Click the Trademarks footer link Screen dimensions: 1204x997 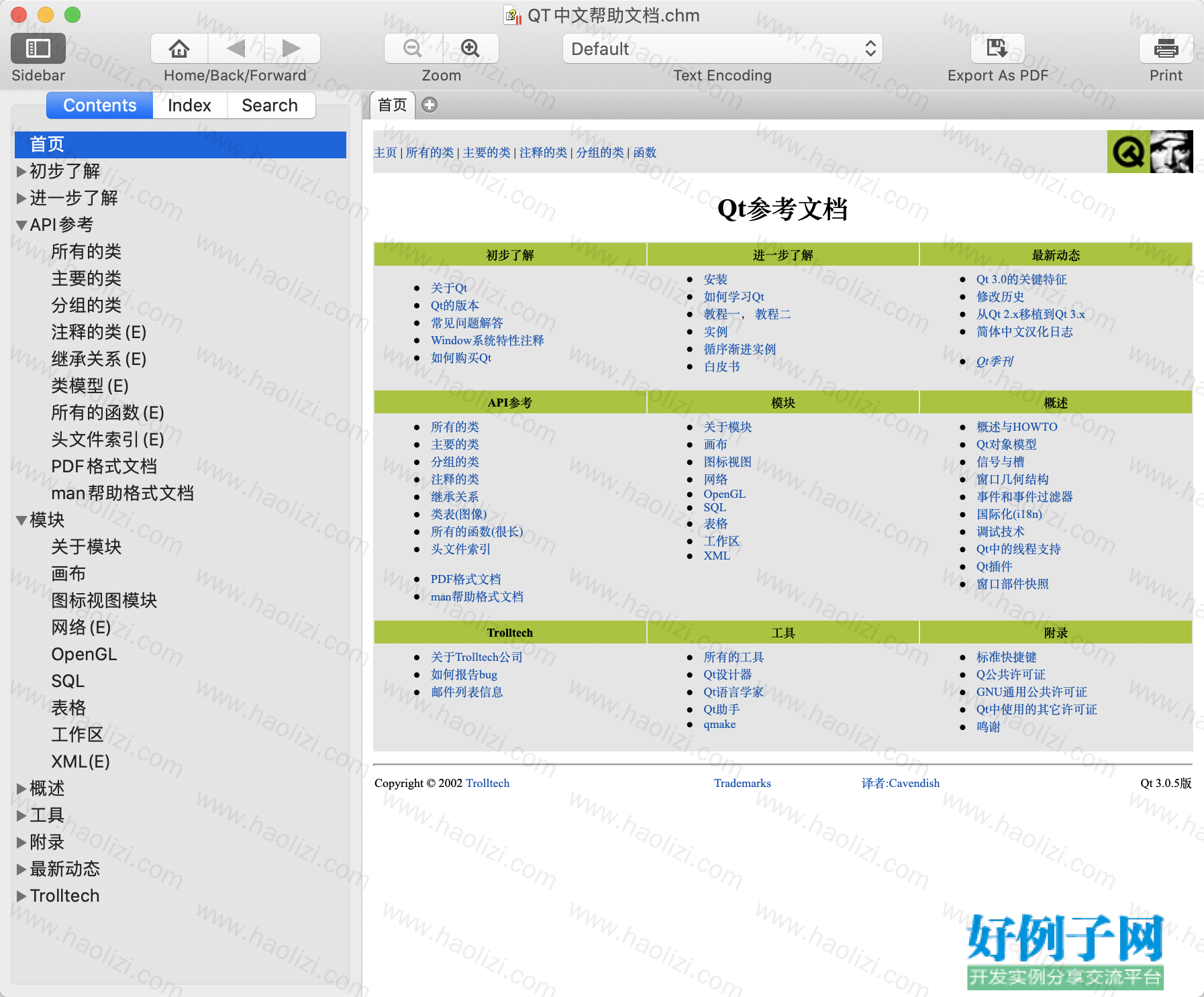(742, 783)
